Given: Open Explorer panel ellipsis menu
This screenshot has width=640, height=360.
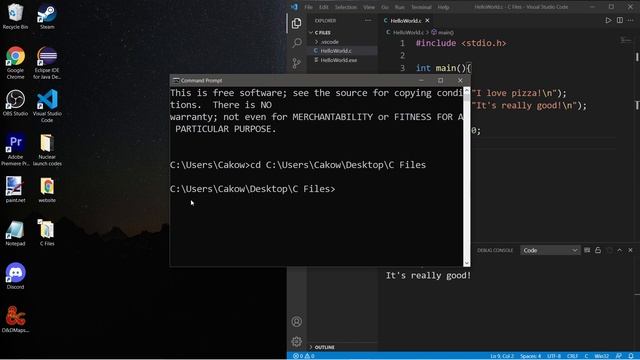Looking at the screenshot, I should click(368, 20).
